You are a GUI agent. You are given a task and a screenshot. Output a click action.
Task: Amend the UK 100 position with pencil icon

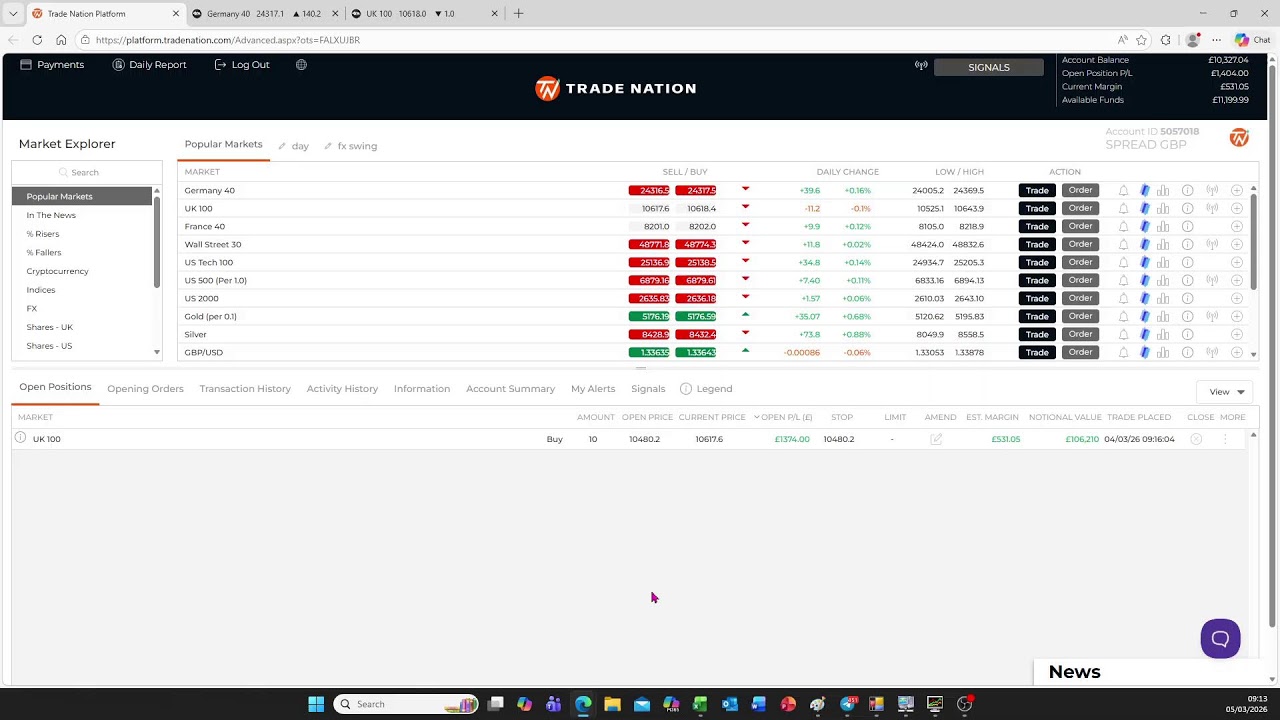click(936, 439)
